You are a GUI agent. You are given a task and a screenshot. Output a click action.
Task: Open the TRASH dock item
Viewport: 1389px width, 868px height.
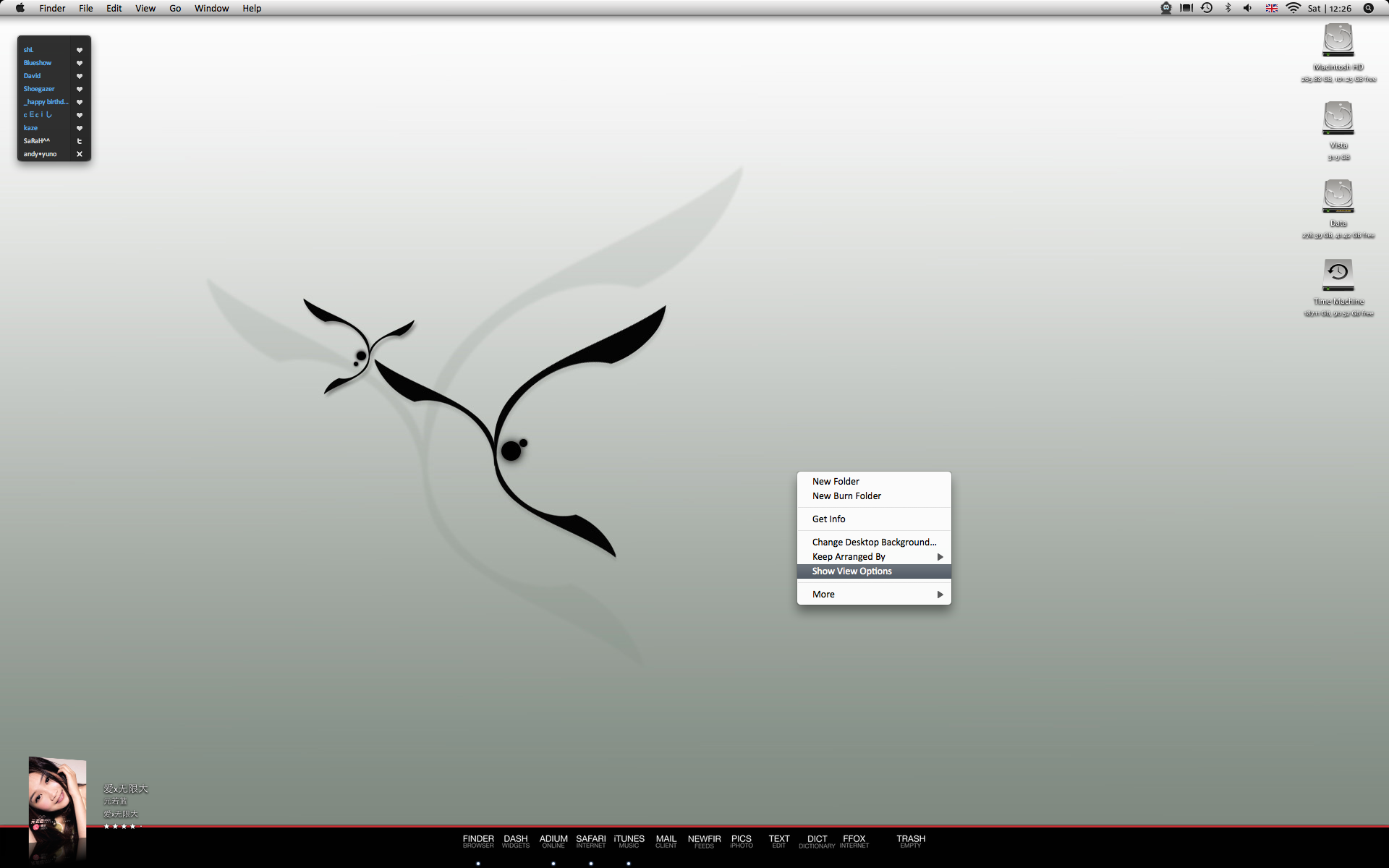click(x=911, y=841)
